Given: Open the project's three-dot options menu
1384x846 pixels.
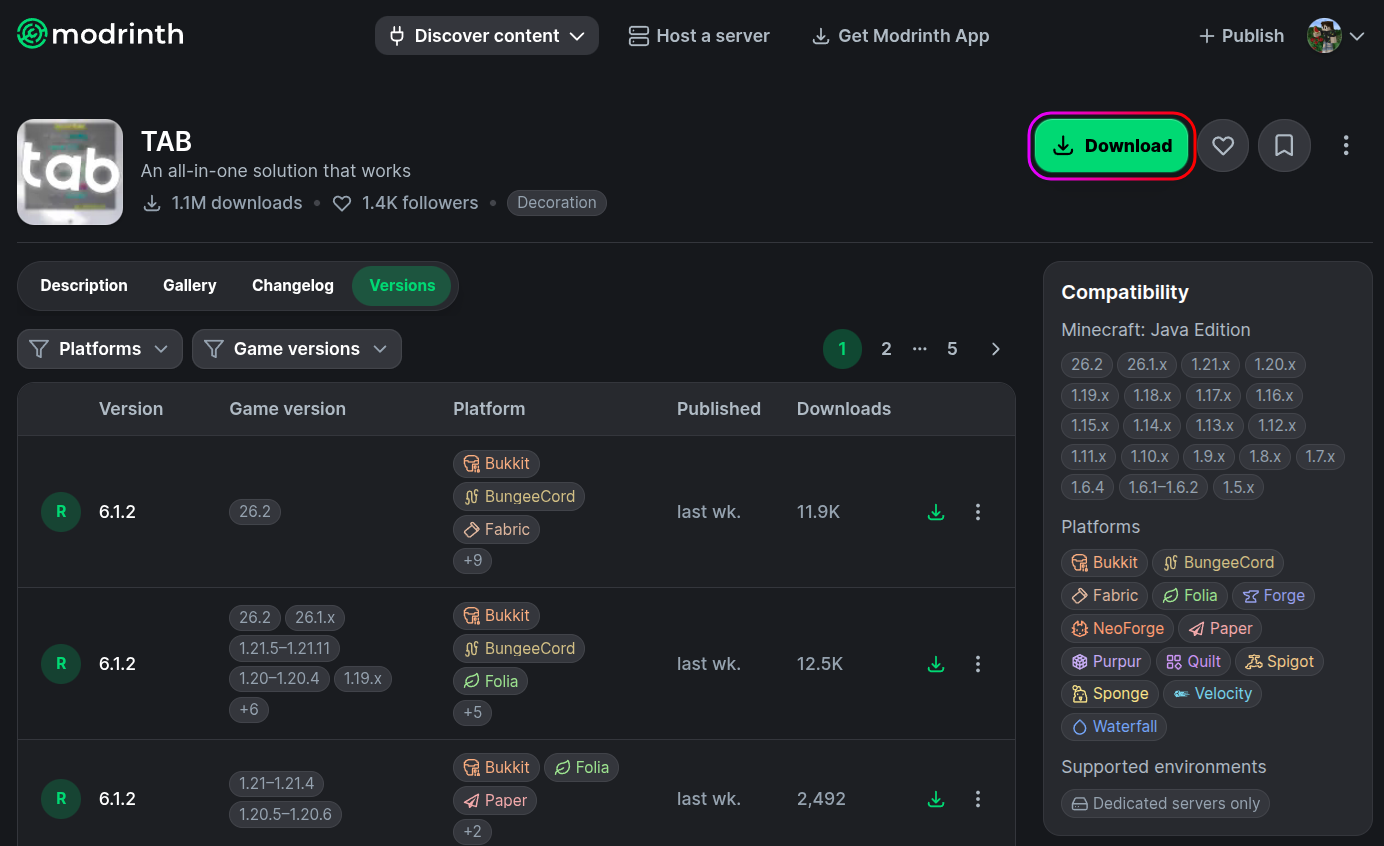Looking at the screenshot, I should pyautogui.click(x=1346, y=146).
